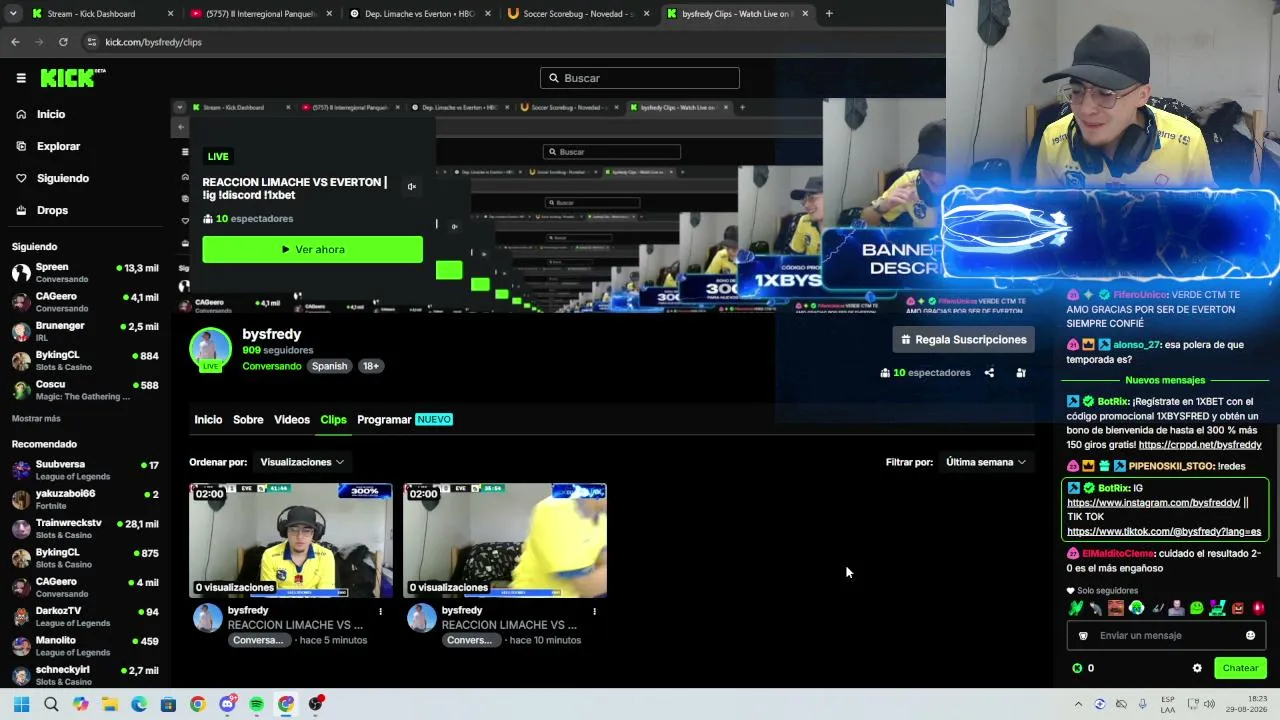Click the chat message field Enviar un mensaje
1280x720 pixels.
click(1166, 636)
